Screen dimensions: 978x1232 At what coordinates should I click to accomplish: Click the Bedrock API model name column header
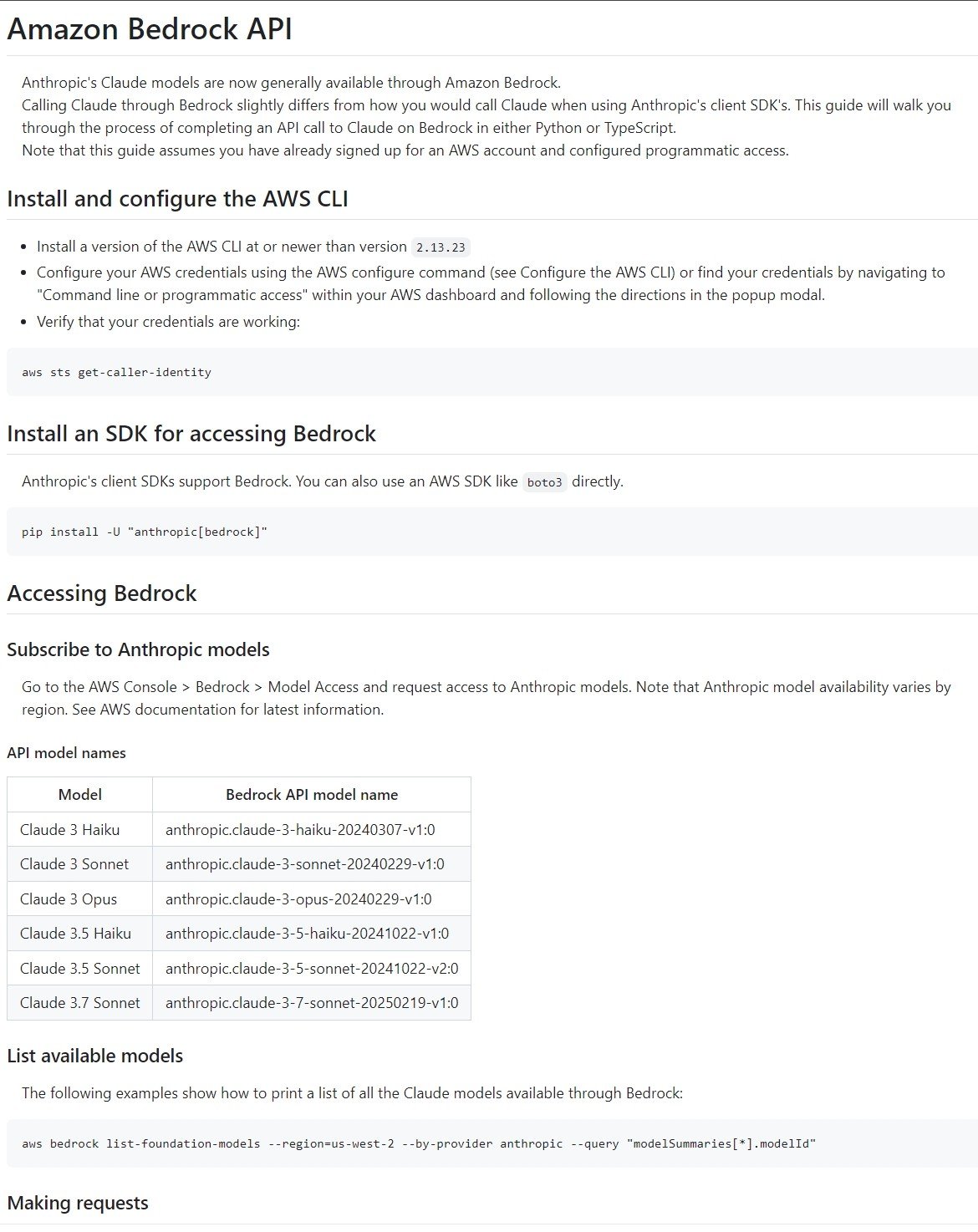(312, 795)
